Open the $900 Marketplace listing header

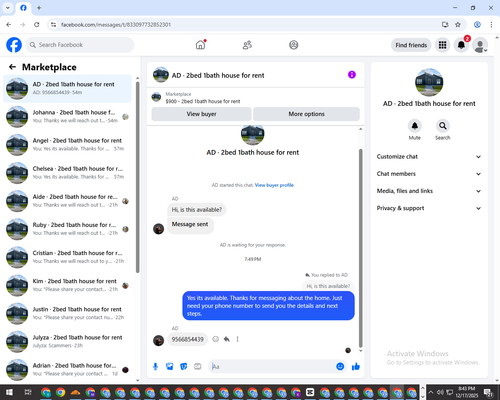coord(255,97)
